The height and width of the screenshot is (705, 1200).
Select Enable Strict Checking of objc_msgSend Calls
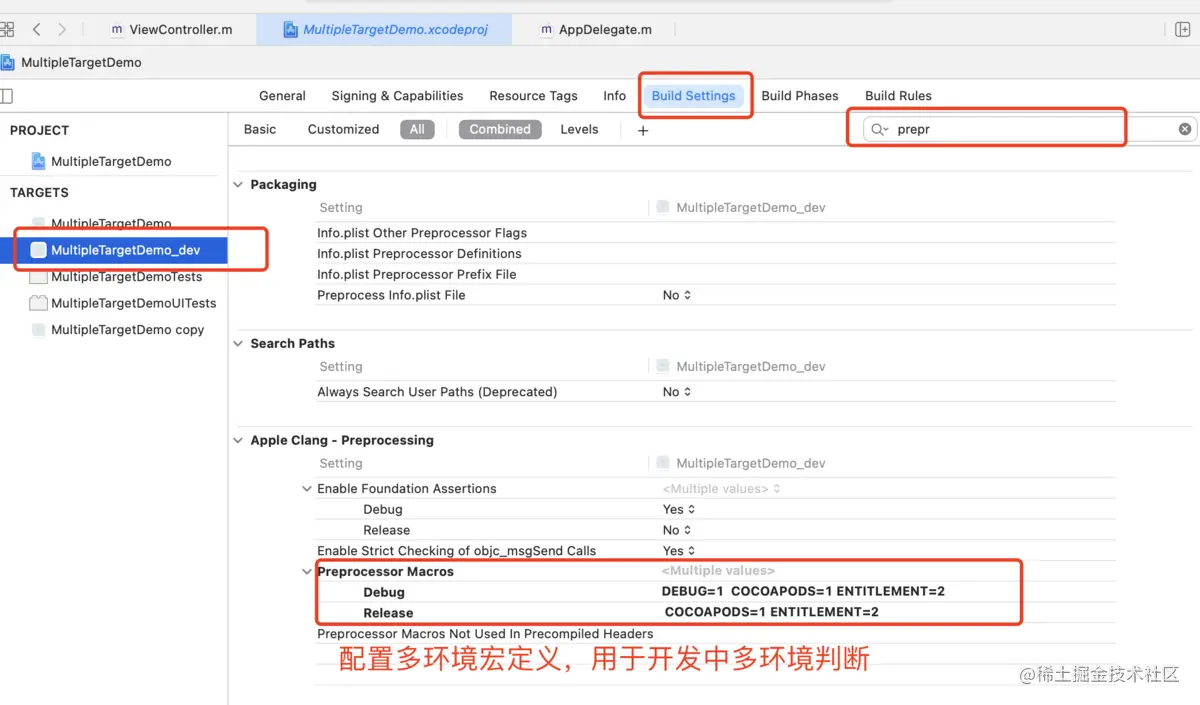[456, 551]
